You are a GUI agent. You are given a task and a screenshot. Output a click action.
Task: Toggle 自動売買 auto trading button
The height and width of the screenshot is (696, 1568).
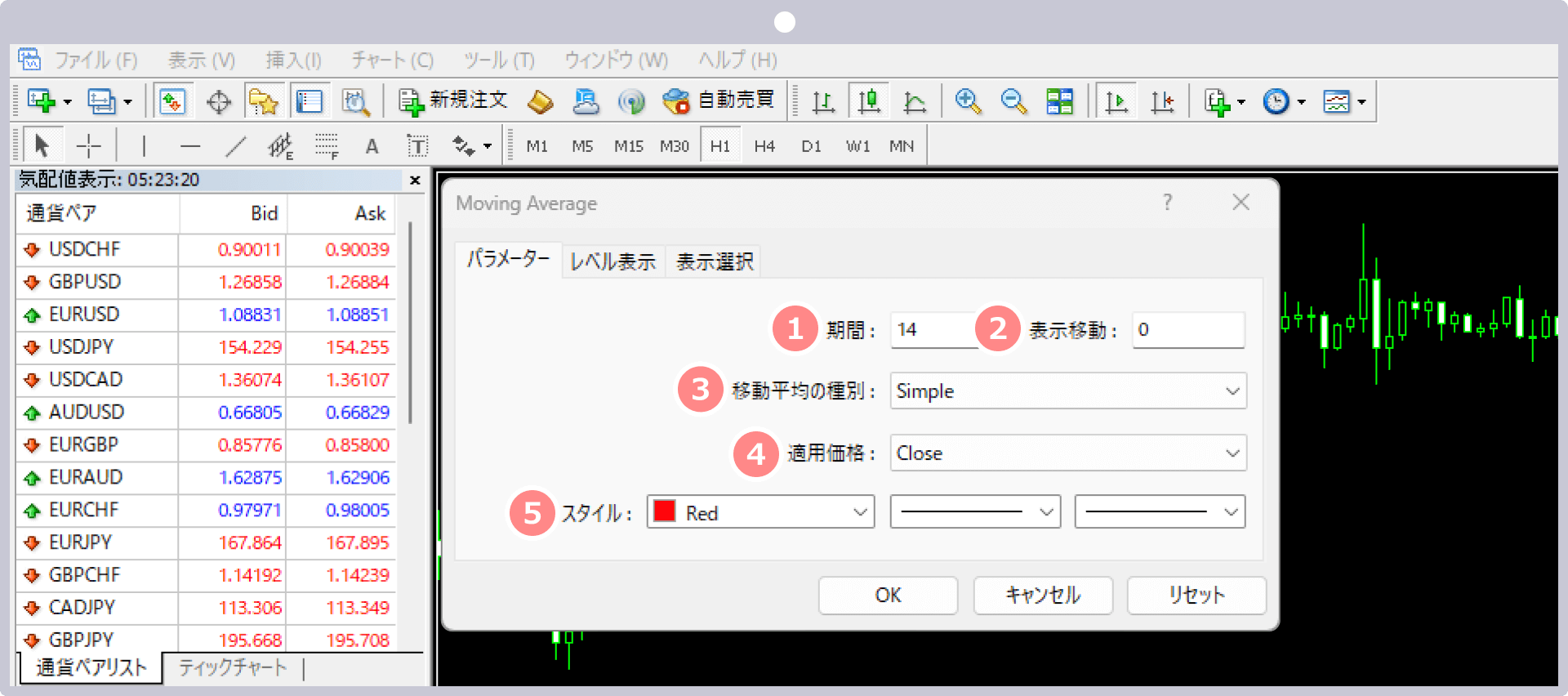pyautogui.click(x=719, y=100)
